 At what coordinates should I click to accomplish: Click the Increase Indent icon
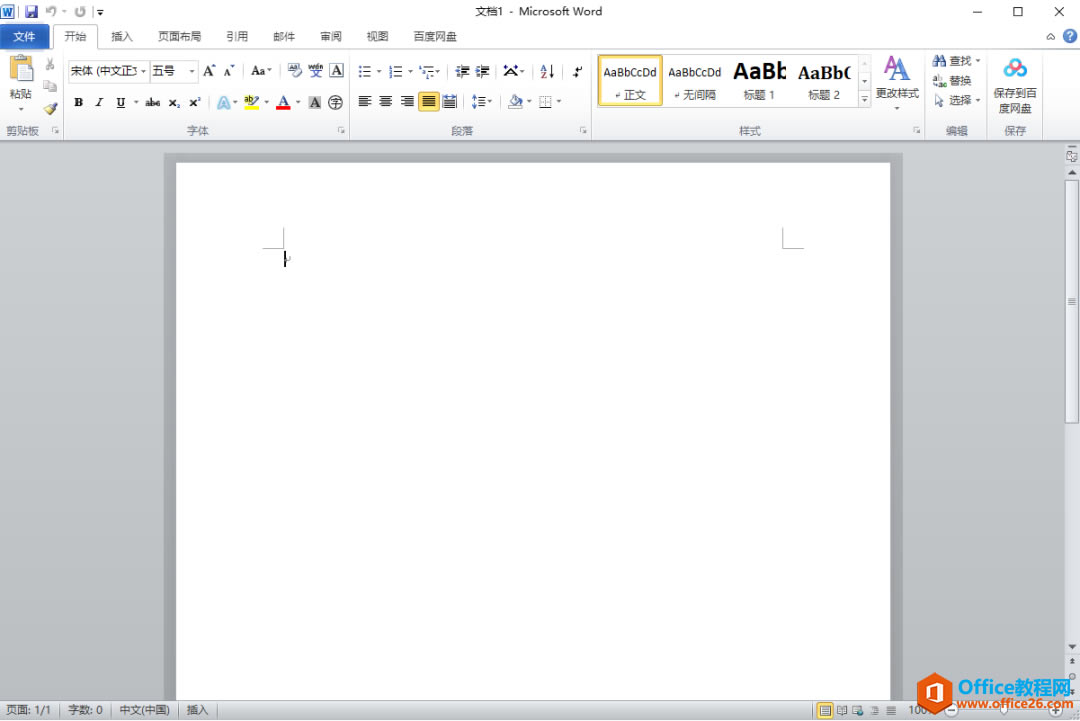pyautogui.click(x=483, y=71)
